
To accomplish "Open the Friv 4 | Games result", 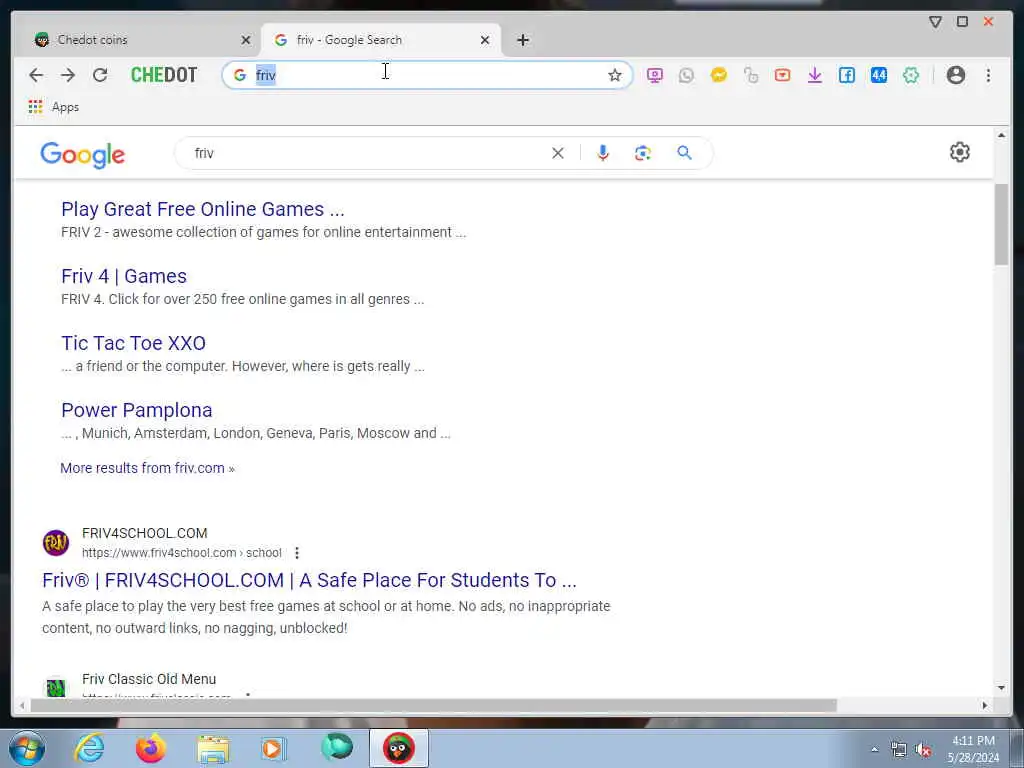I will 124,276.
